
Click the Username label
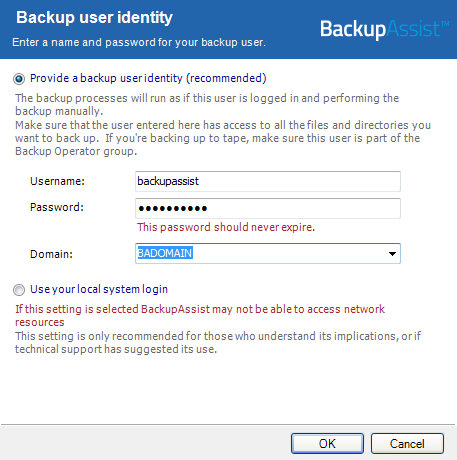58,181
